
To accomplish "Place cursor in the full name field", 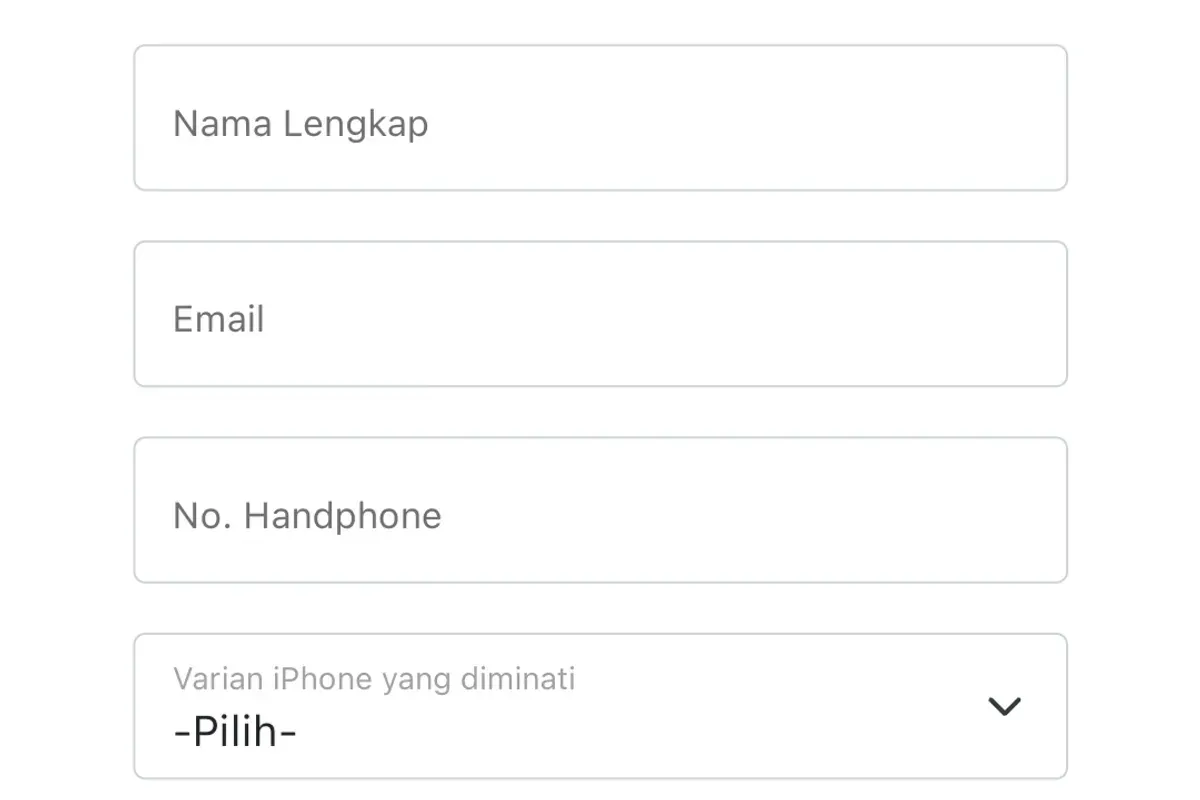I will pyautogui.click(x=600, y=118).
